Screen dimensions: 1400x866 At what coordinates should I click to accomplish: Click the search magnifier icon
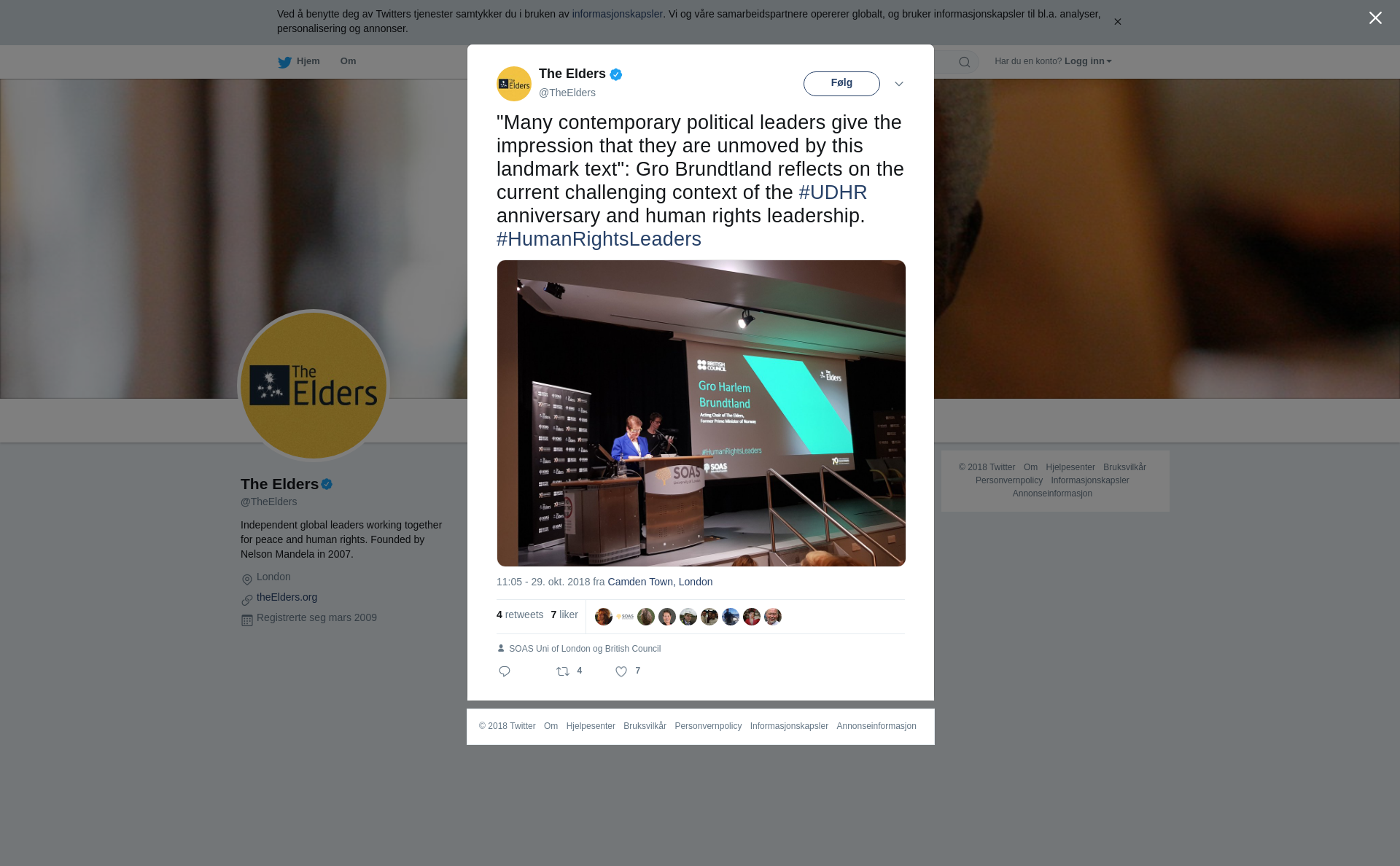pos(965,62)
